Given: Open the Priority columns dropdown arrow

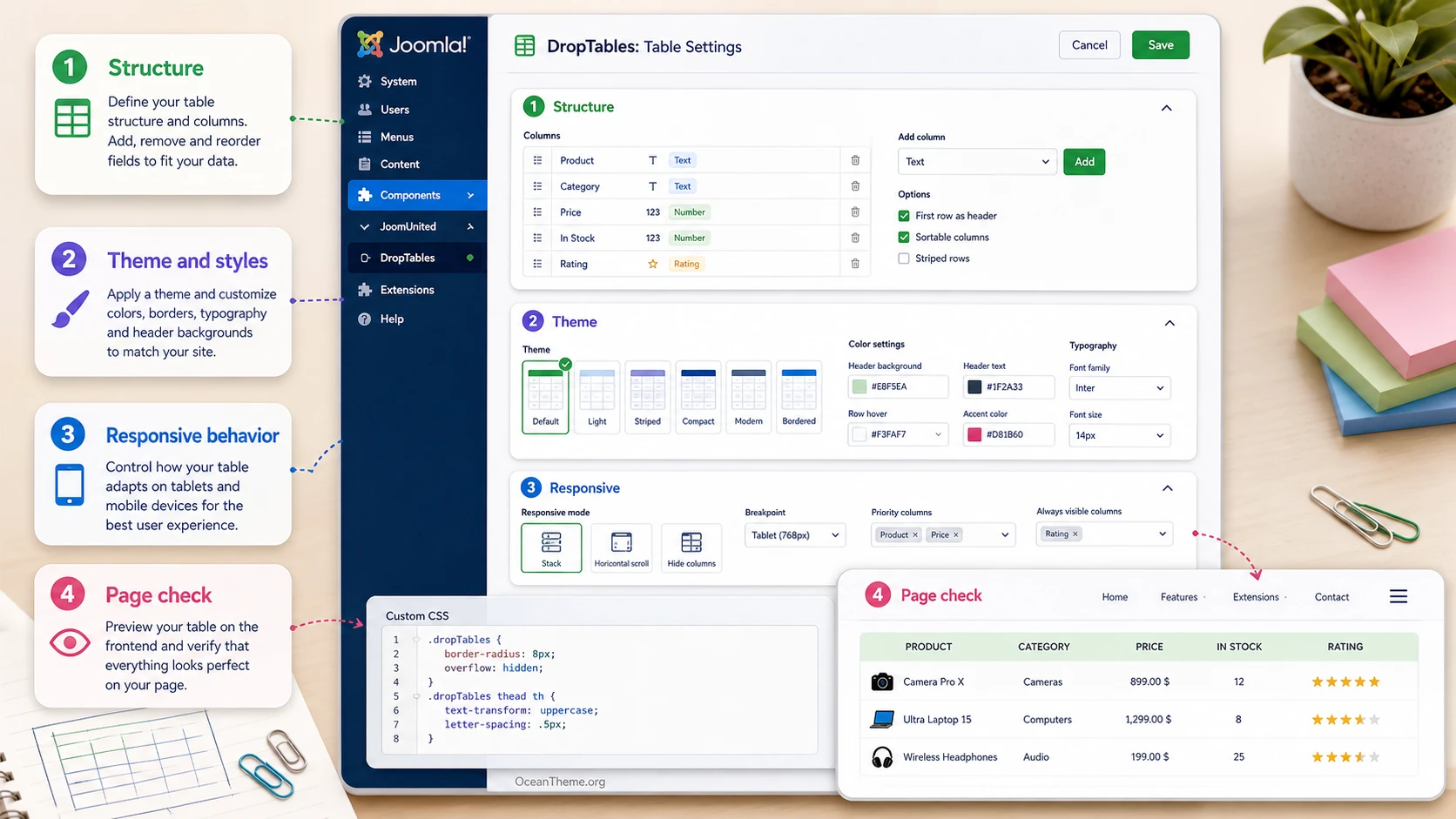Looking at the screenshot, I should 1005,535.
